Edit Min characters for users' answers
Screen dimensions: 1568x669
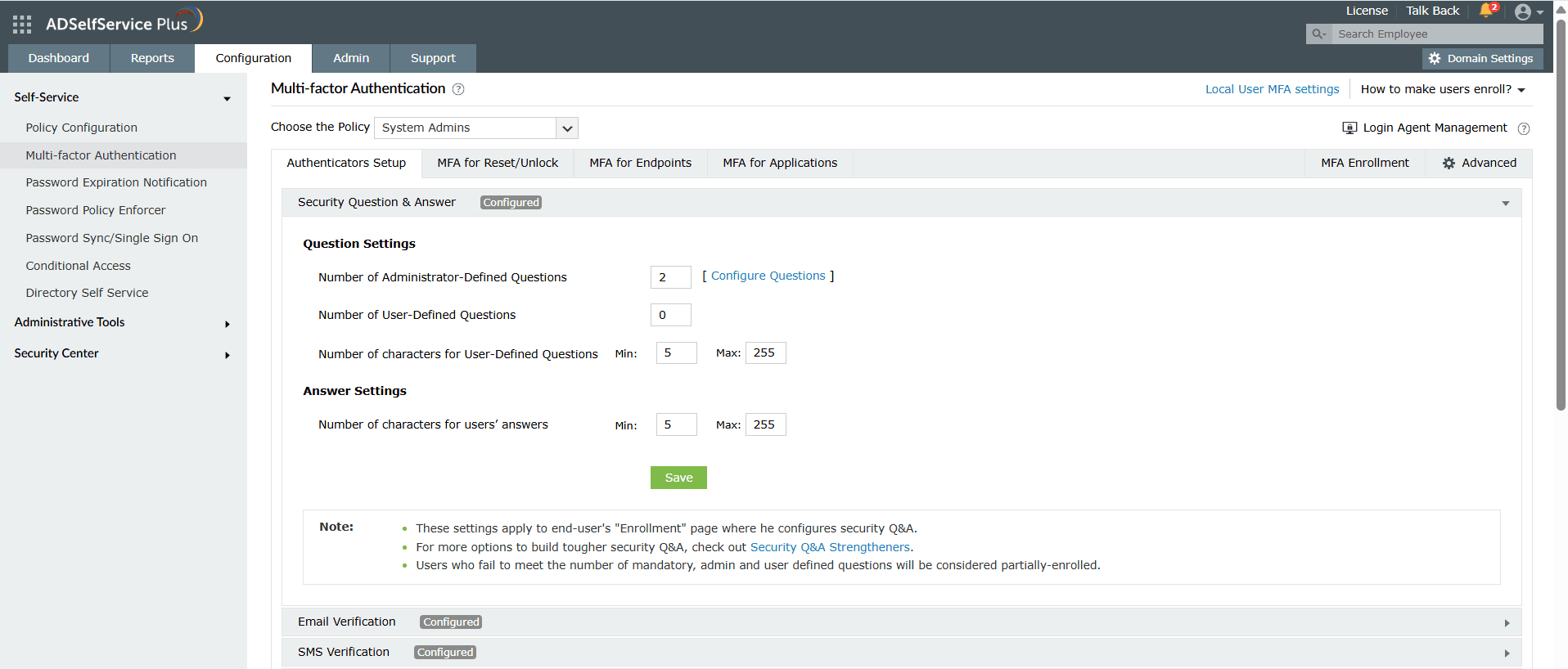click(x=677, y=424)
